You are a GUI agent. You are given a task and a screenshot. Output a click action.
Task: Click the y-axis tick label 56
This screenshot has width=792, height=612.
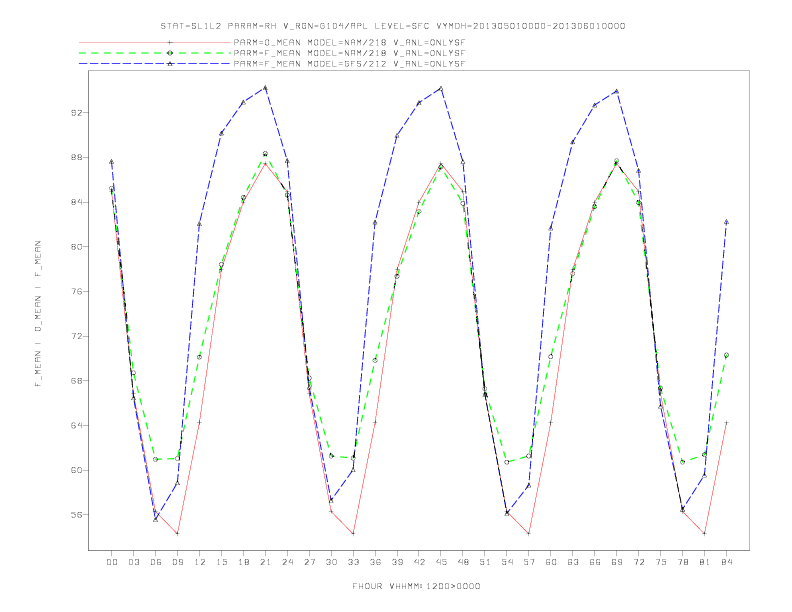coord(76,515)
